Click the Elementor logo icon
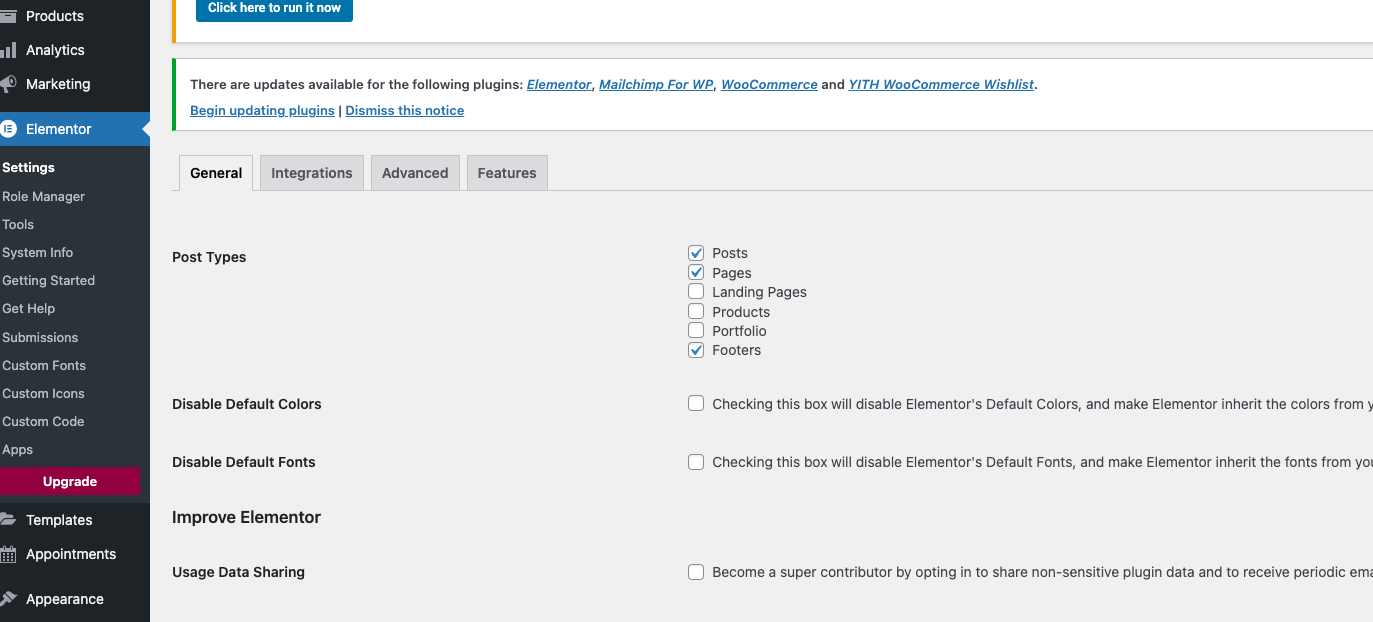Viewport: 1373px width, 622px height. [8, 129]
